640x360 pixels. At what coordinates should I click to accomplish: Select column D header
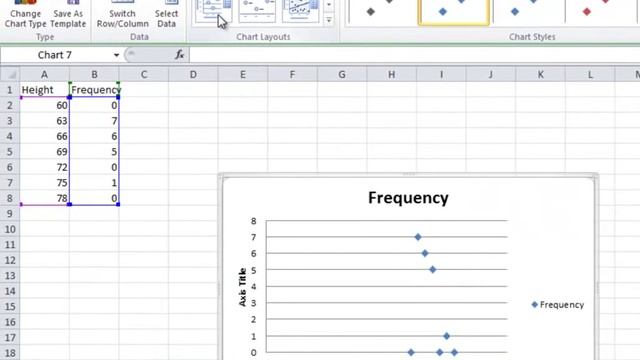[x=193, y=75]
